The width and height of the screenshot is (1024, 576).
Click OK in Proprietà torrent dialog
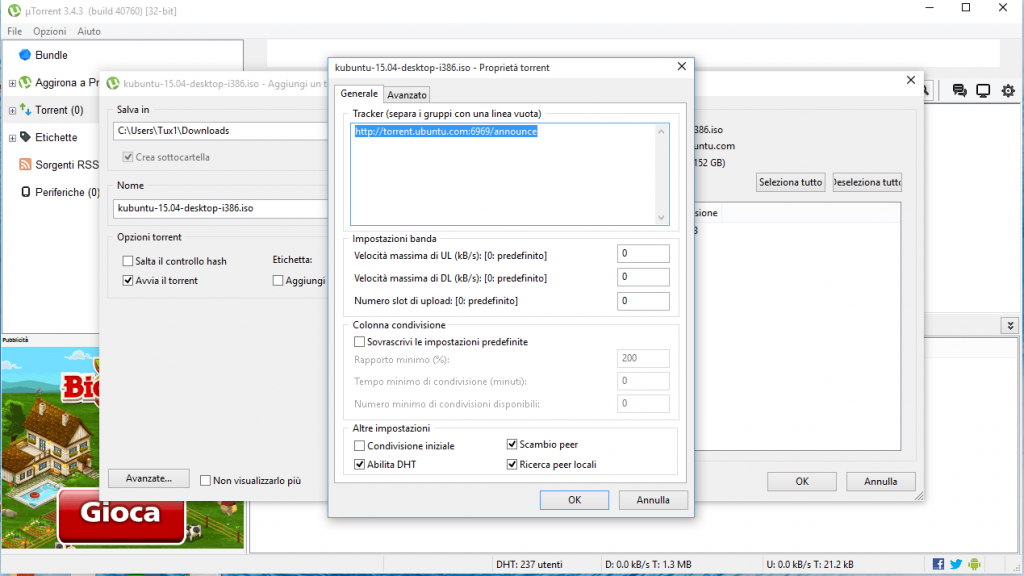pos(574,500)
